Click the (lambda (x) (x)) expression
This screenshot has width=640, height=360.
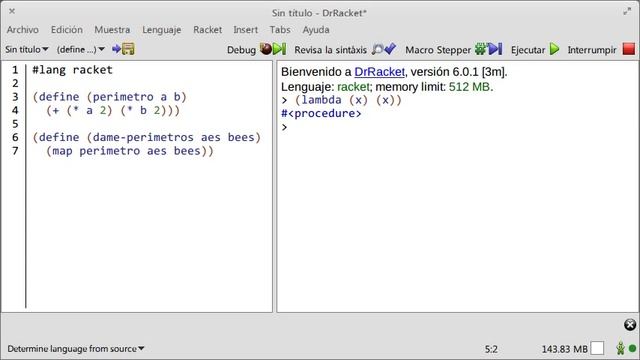coord(348,100)
